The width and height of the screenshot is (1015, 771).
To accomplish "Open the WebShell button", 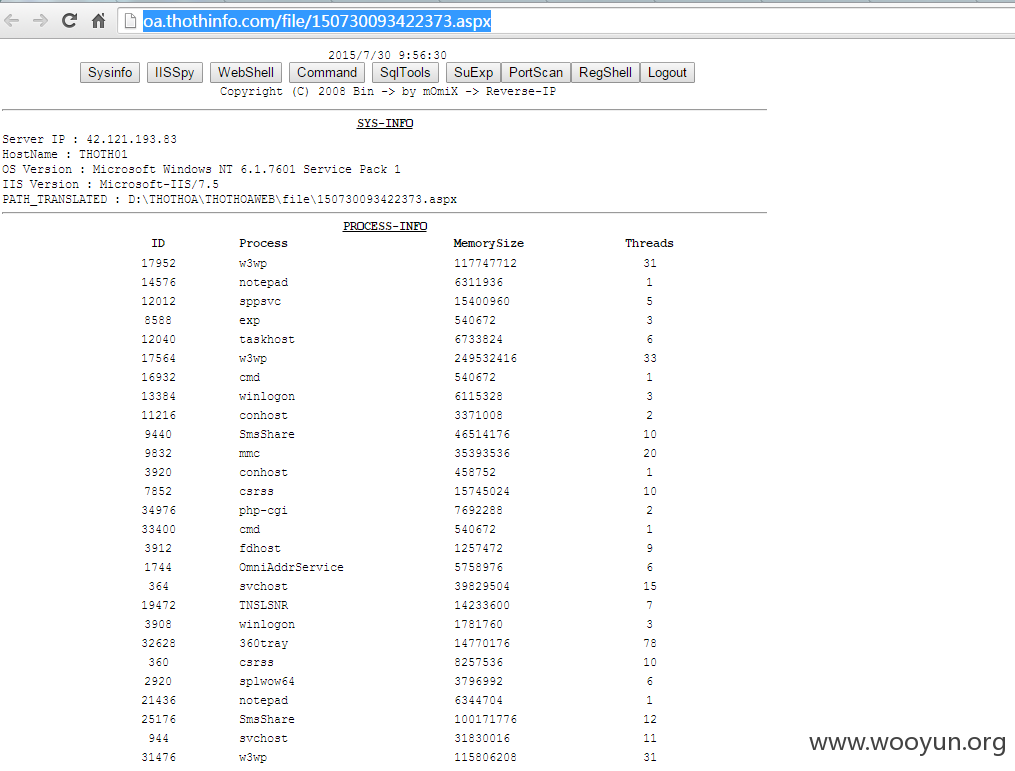I will click(x=246, y=73).
